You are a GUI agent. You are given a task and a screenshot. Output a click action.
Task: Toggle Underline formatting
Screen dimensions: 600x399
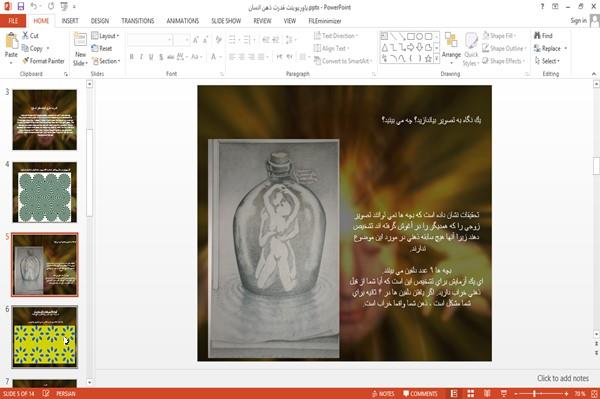click(x=151, y=57)
